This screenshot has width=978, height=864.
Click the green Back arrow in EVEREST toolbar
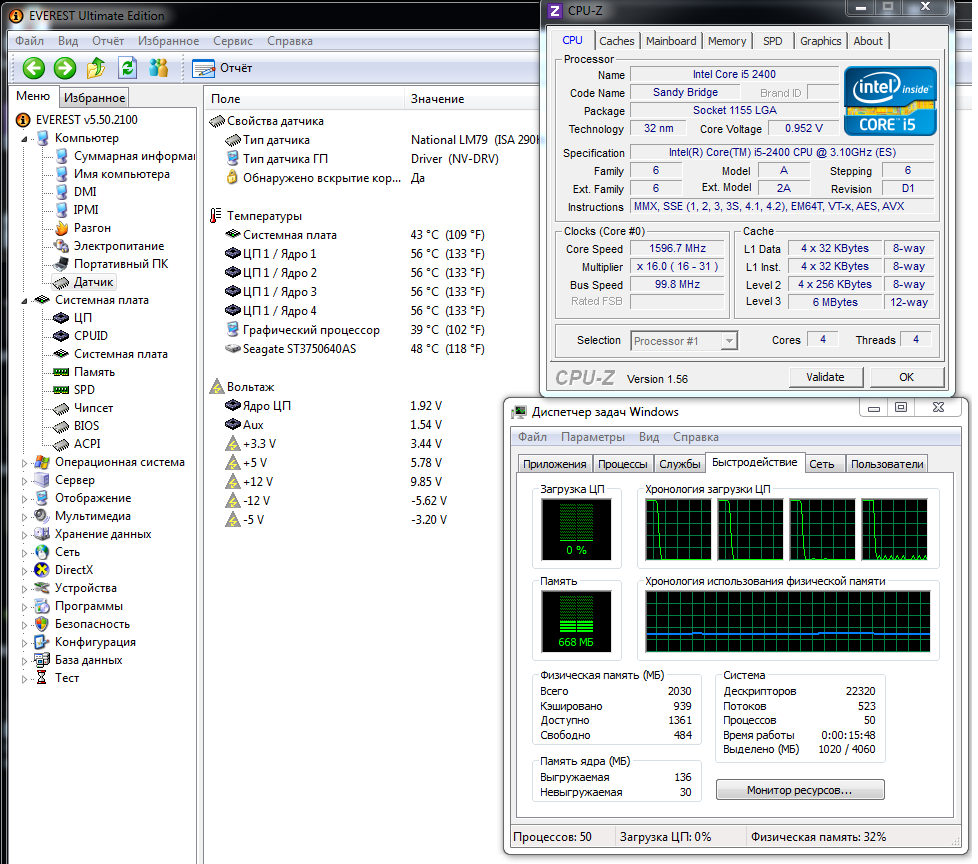click(x=34, y=68)
